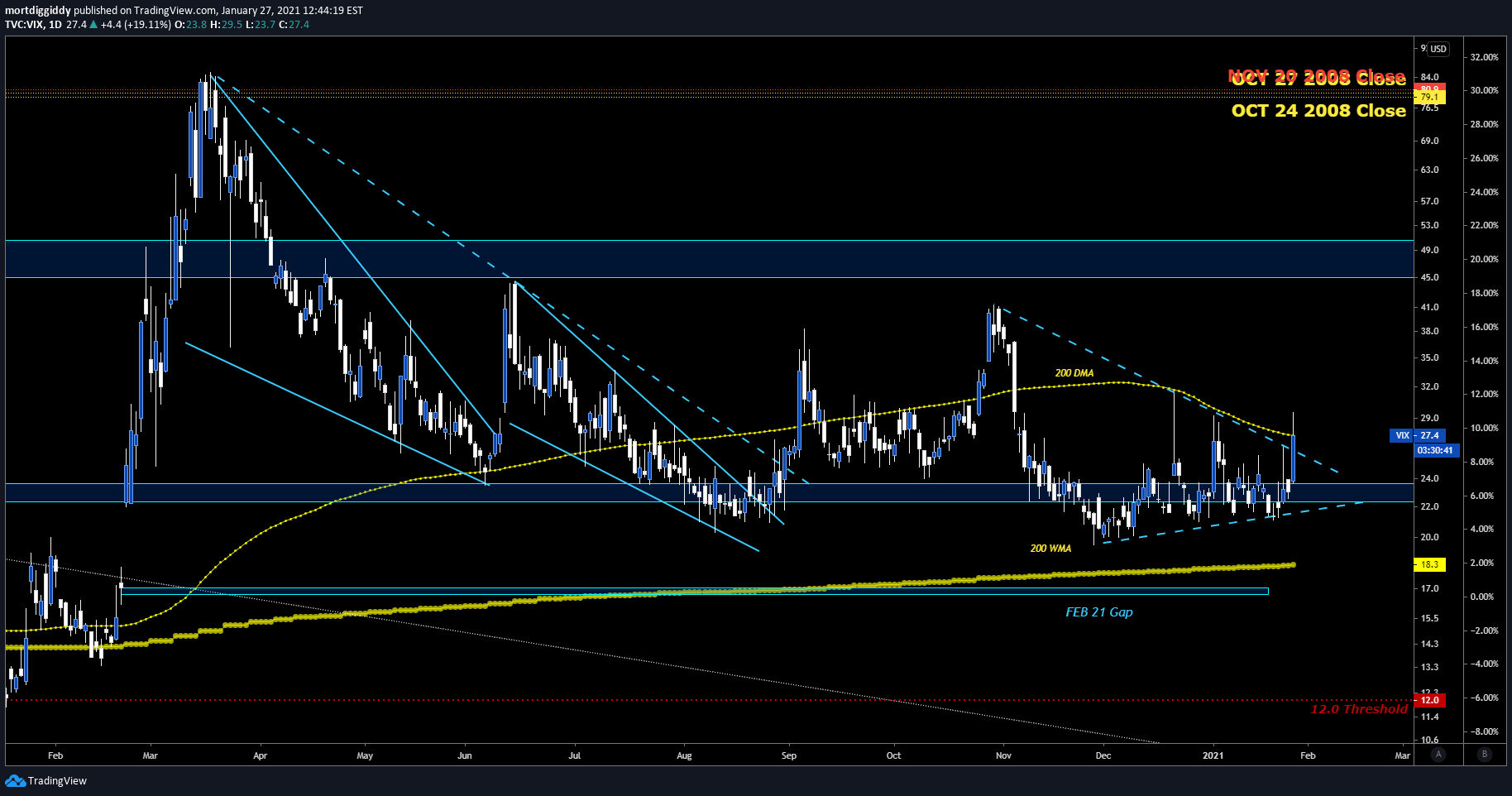Select the blue VIX price label tag
Screen dimensions: 1512x796
click(x=1402, y=435)
